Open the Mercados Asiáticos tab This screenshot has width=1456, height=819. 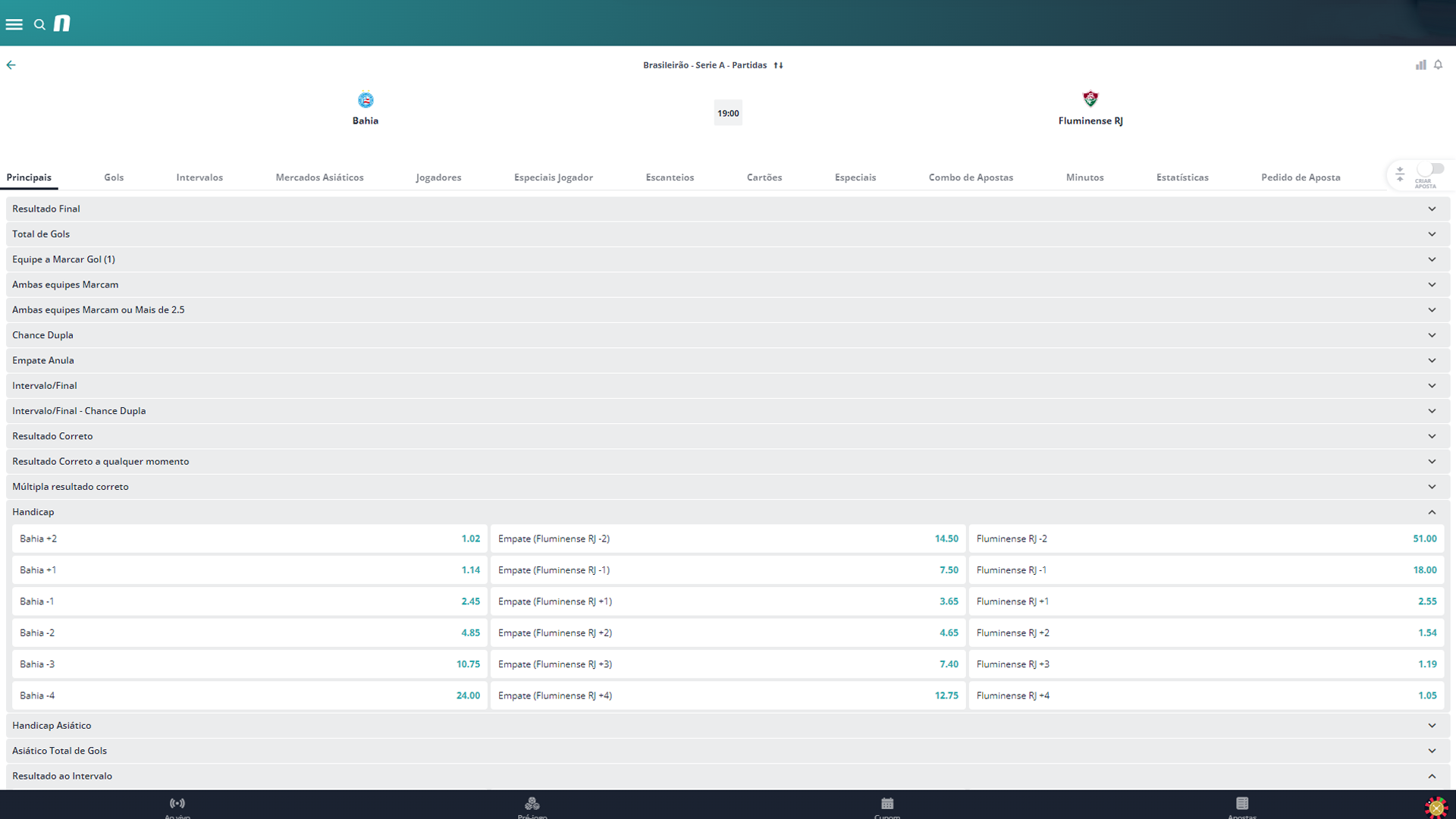point(319,177)
